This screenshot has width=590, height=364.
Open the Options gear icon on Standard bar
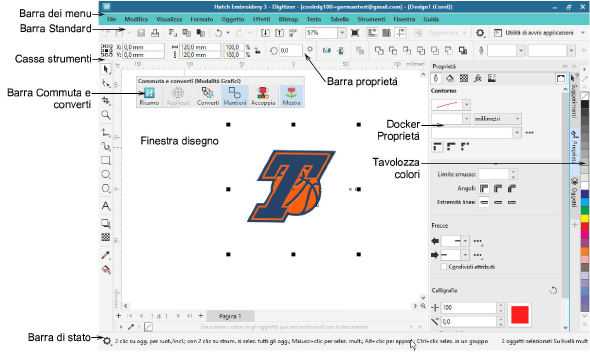pos(480,33)
